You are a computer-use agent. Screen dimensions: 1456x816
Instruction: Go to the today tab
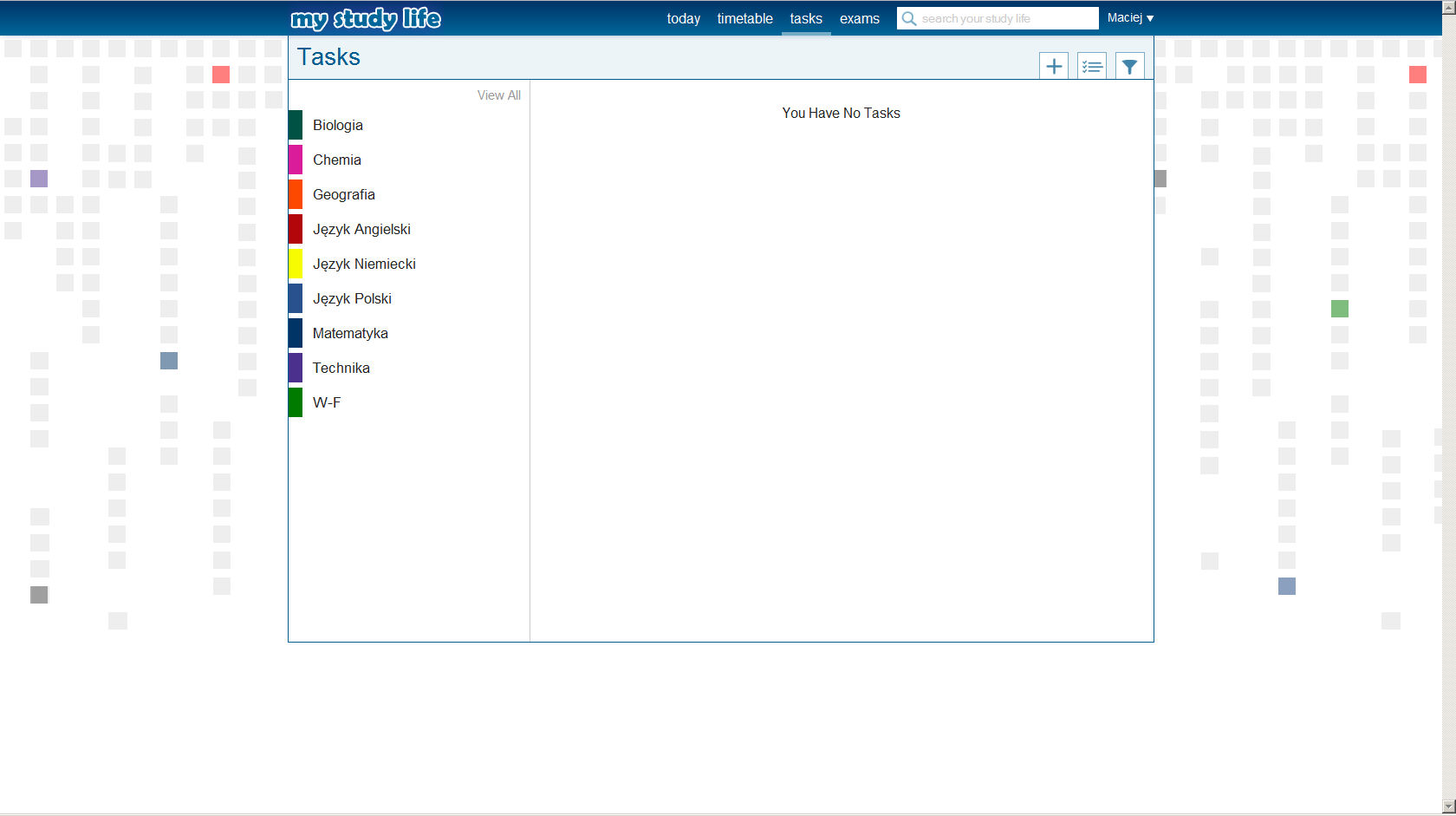click(683, 18)
